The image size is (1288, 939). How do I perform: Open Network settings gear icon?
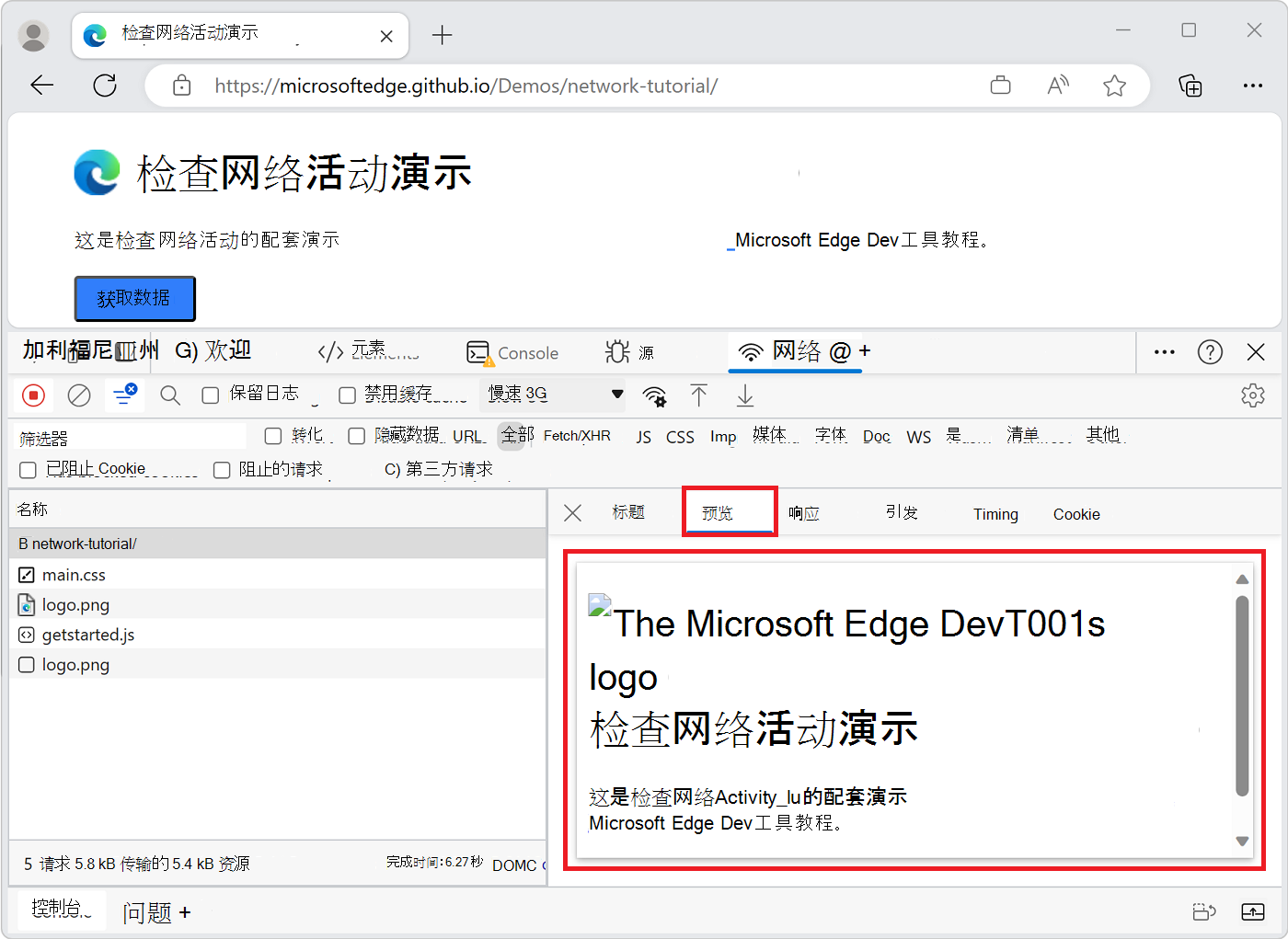click(1253, 395)
